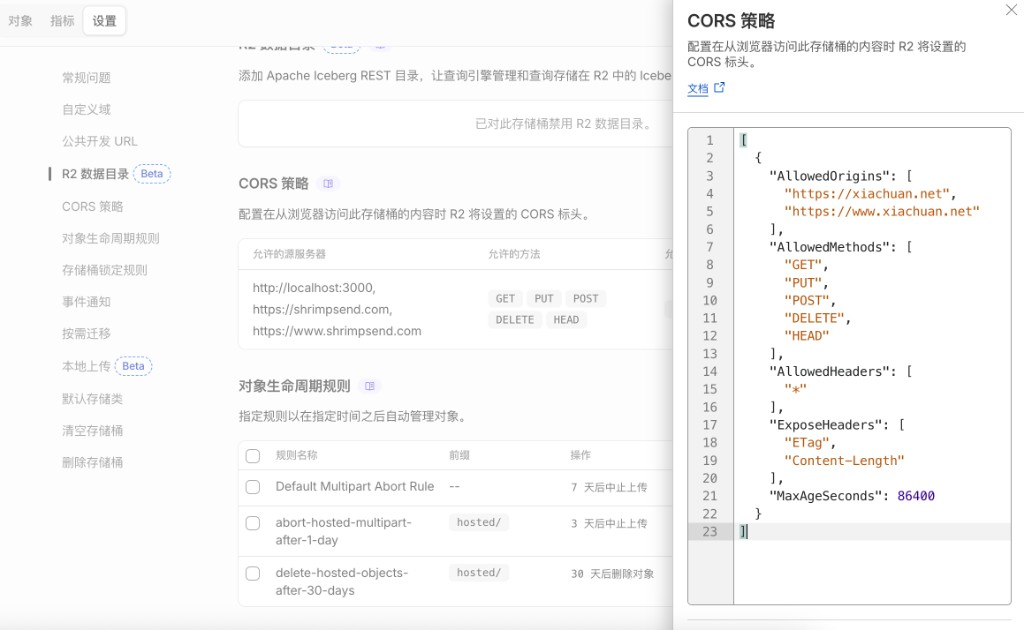Click the 规则名称 column header

click(x=296, y=455)
